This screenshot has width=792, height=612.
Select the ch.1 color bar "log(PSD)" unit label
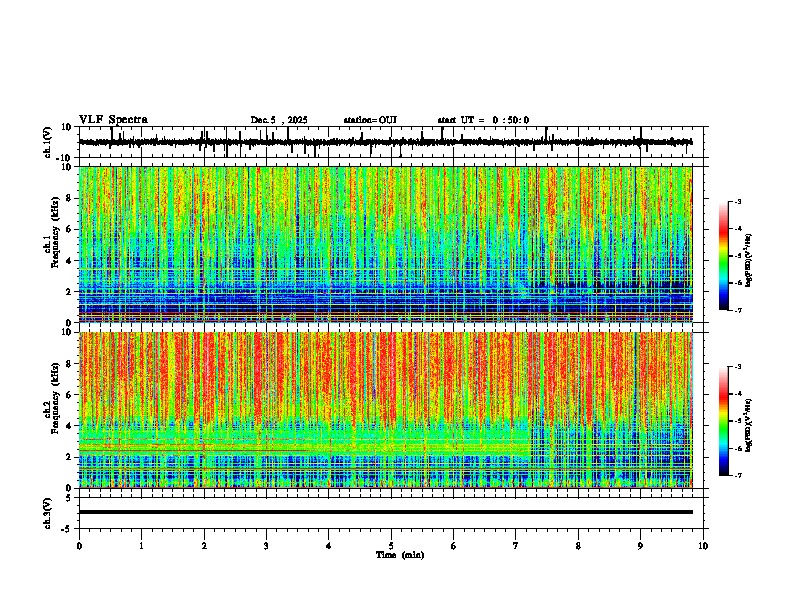coord(748,260)
